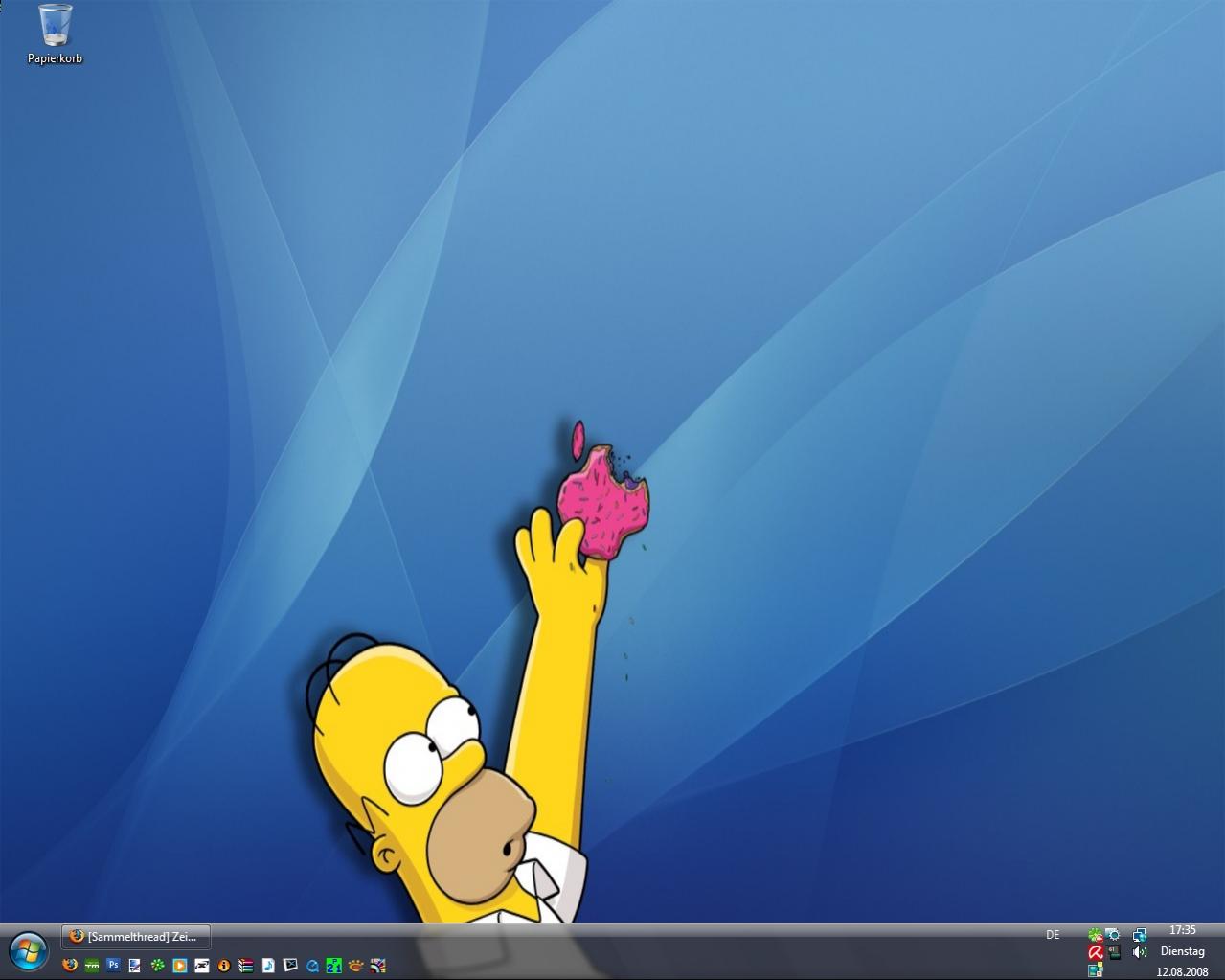The image size is (1225, 980).
Task: Open the dark monitor gadget tray icon
Action: coord(1113,952)
